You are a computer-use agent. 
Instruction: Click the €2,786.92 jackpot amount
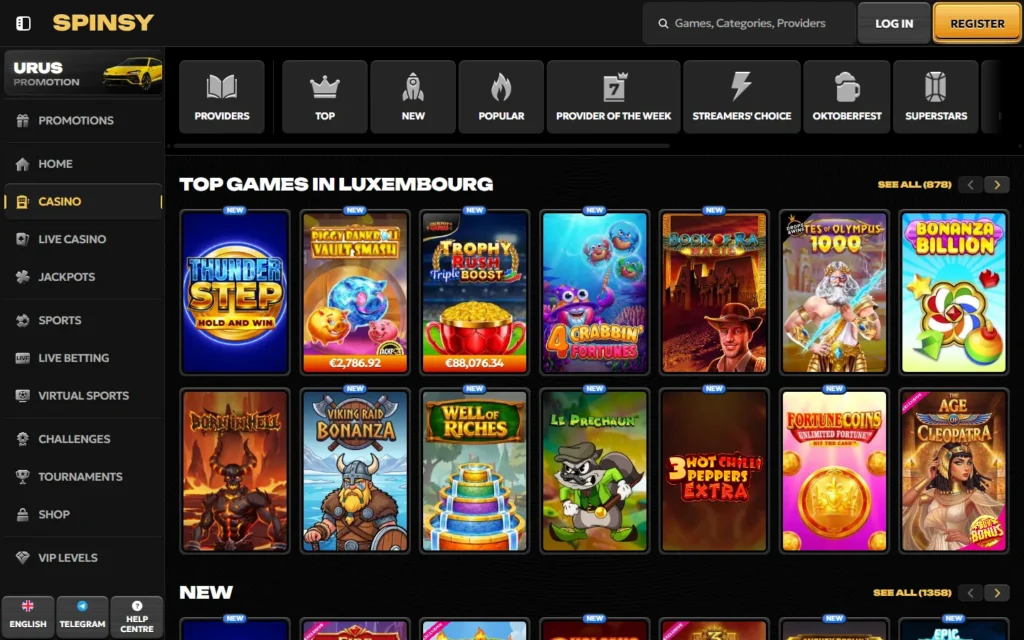355,363
